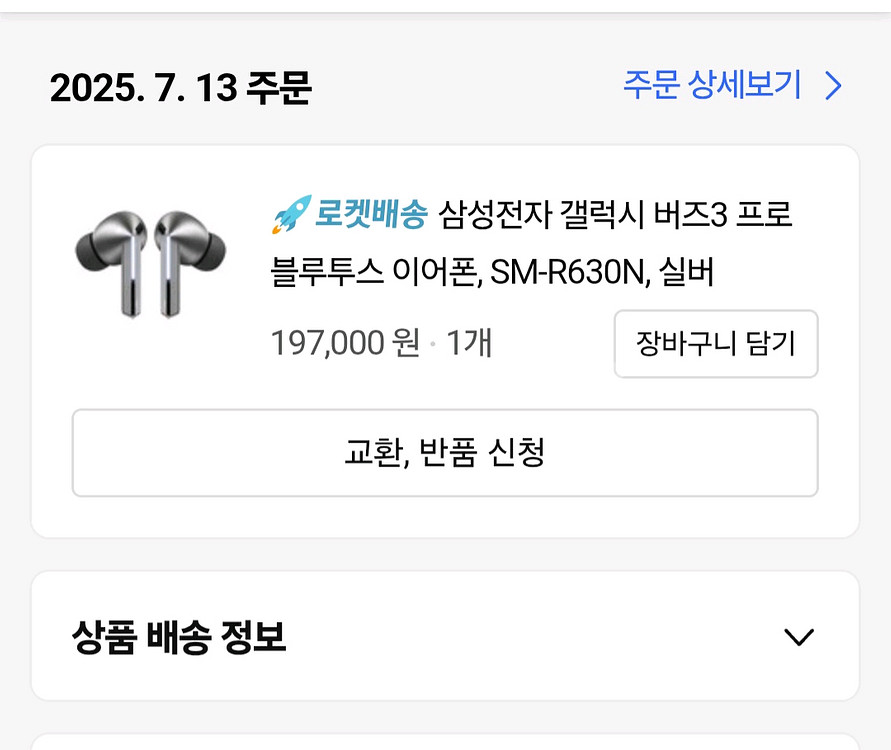Select the 로켓배송 badge label

(371, 215)
